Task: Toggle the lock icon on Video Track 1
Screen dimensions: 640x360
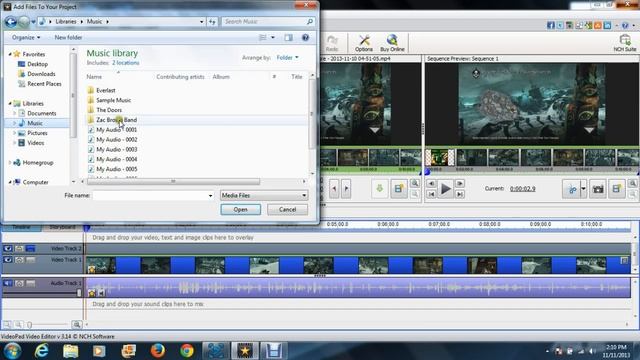Action: click(x=19, y=260)
